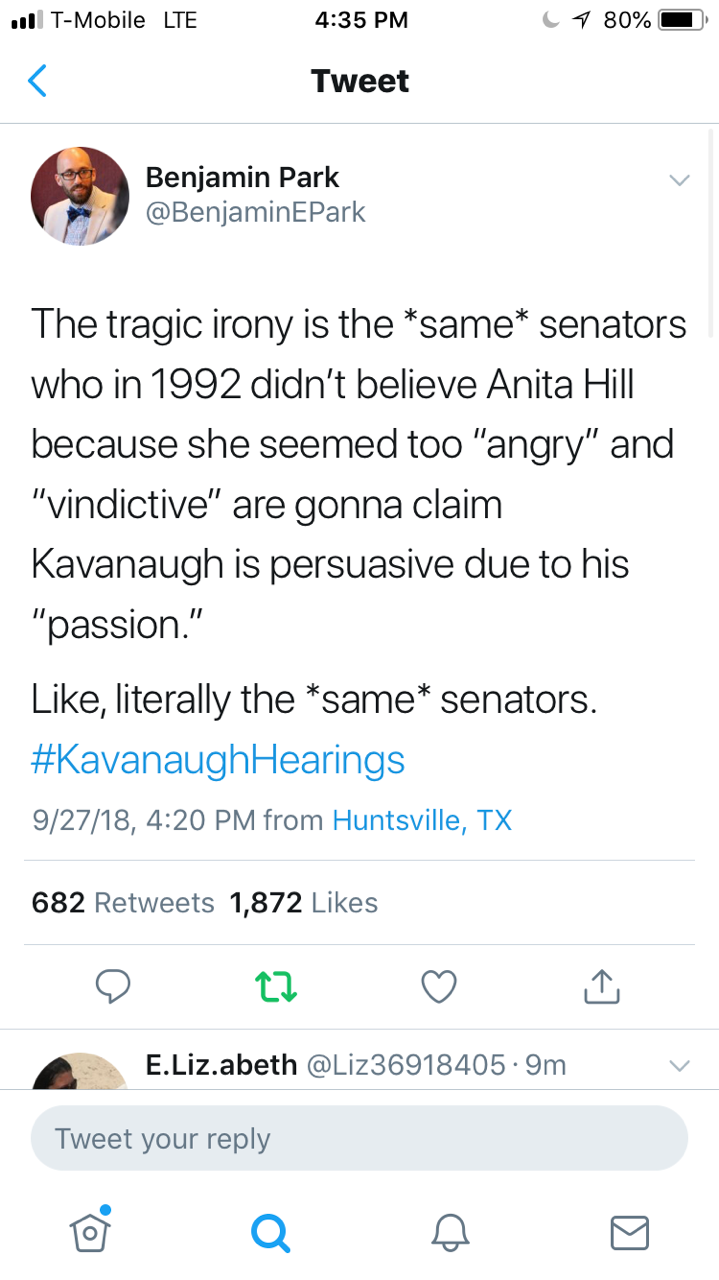This screenshot has height=1280, width=719.
Task: Tap the back arrow icon
Action: (x=37, y=81)
